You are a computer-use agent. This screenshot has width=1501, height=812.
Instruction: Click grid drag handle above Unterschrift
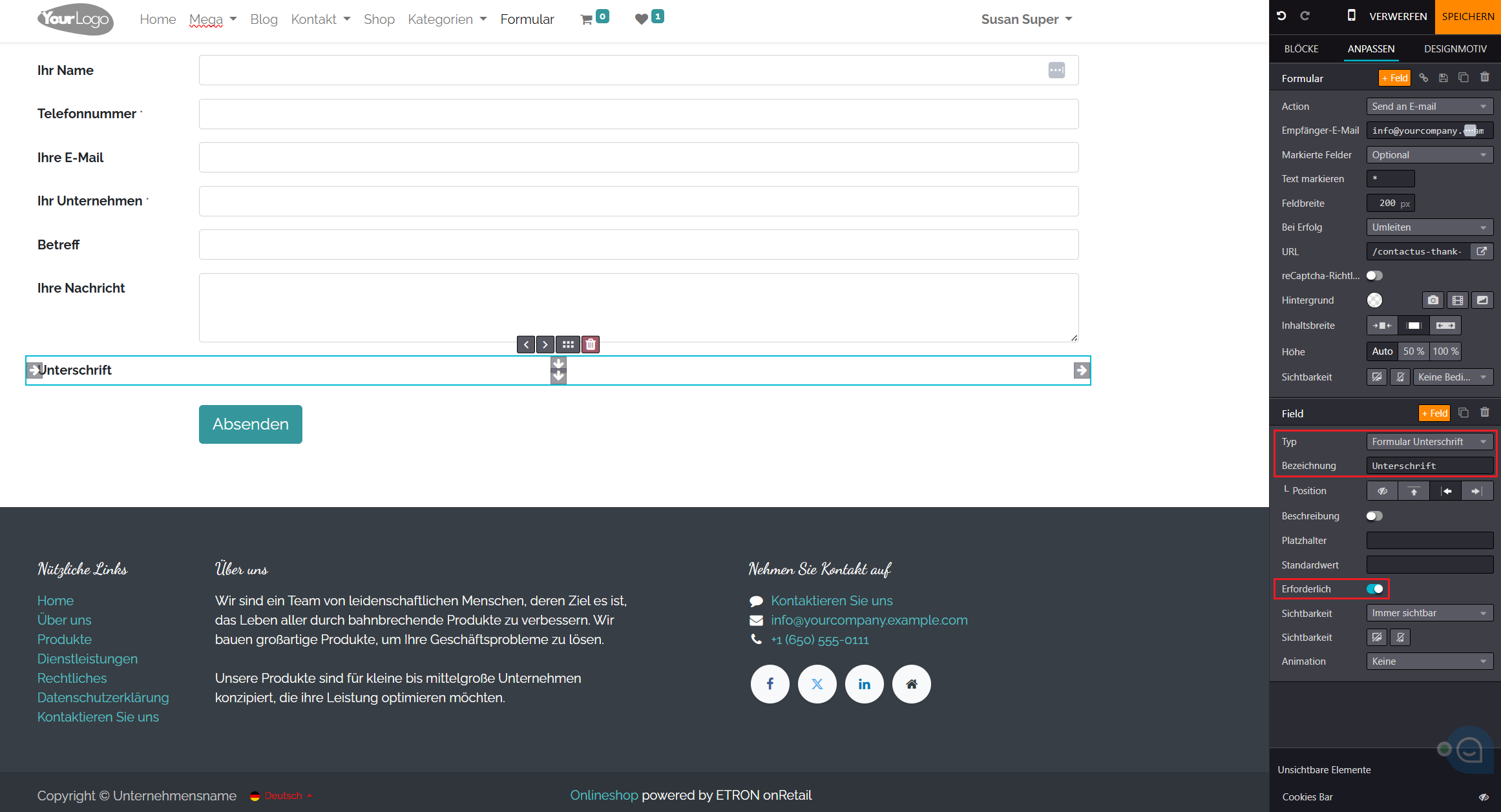[x=568, y=345]
